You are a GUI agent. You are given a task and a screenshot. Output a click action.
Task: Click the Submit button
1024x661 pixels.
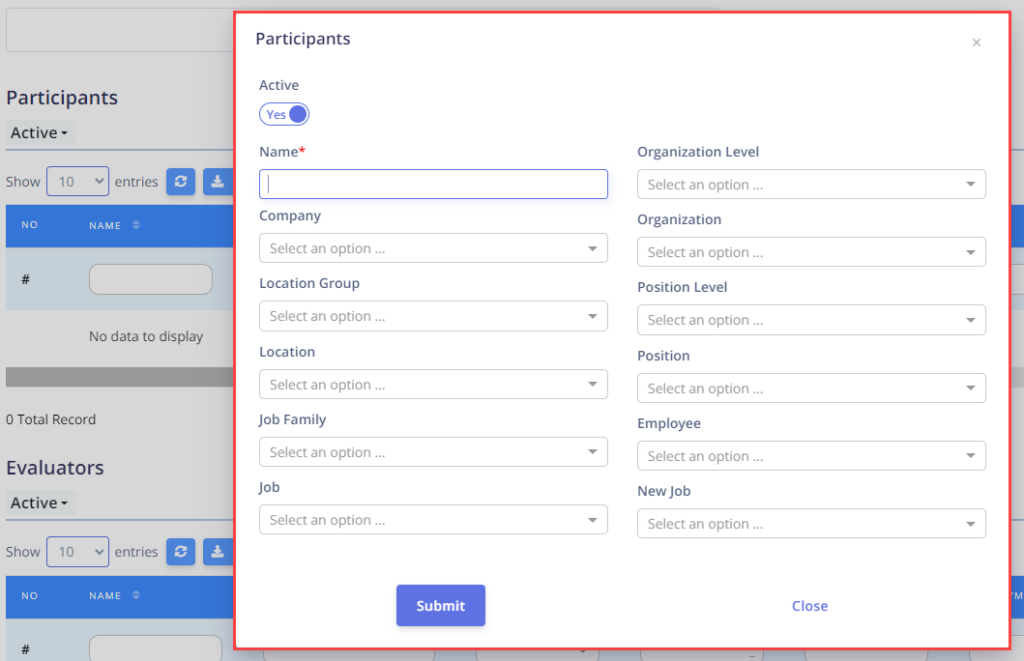[441, 605]
